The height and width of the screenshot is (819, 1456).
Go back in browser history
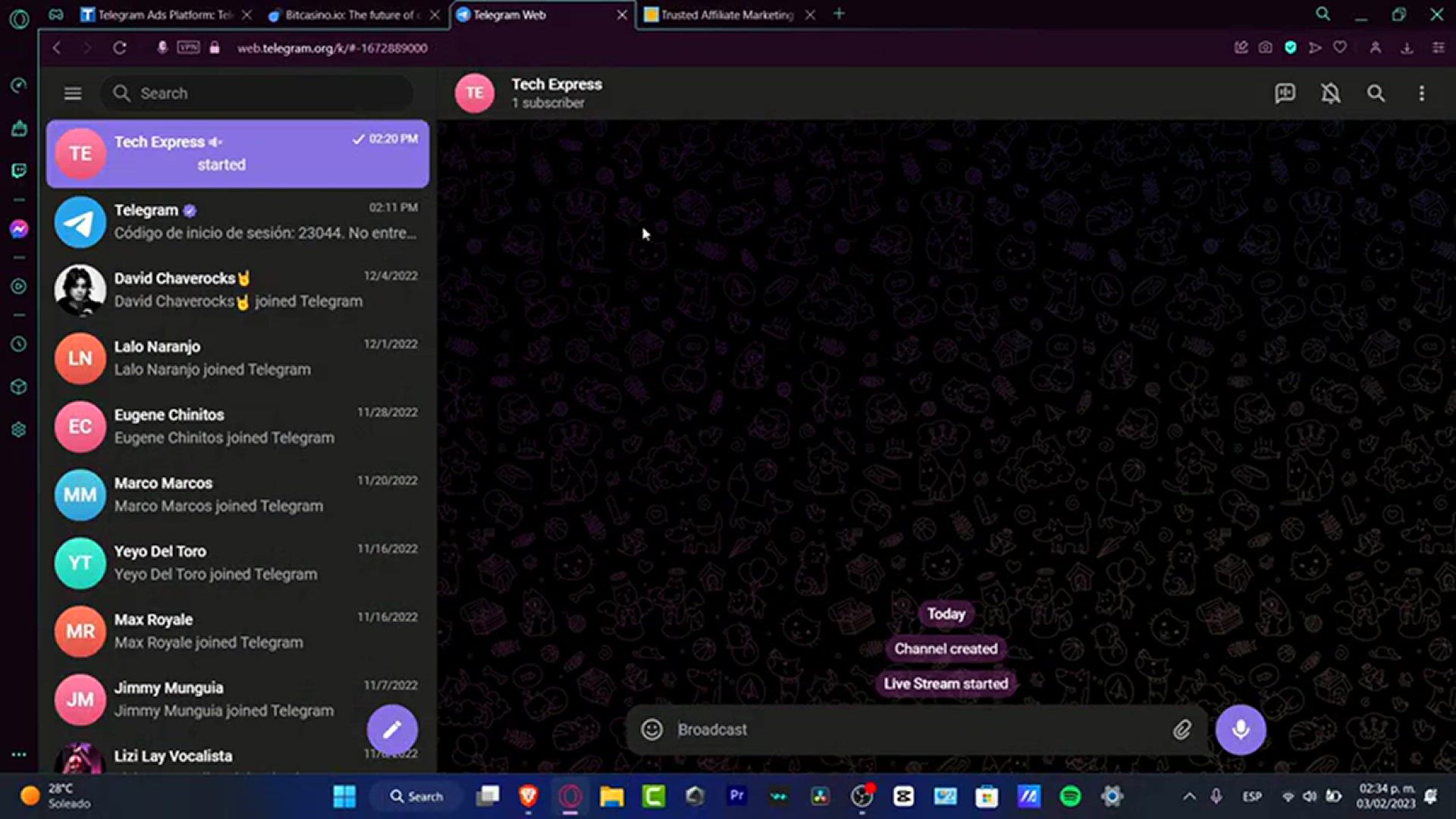tap(57, 48)
